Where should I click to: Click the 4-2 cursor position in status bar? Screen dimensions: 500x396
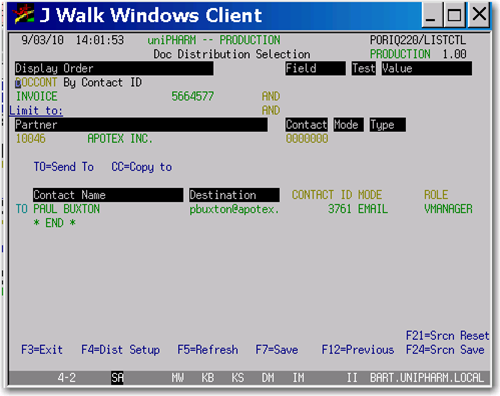(x=66, y=378)
